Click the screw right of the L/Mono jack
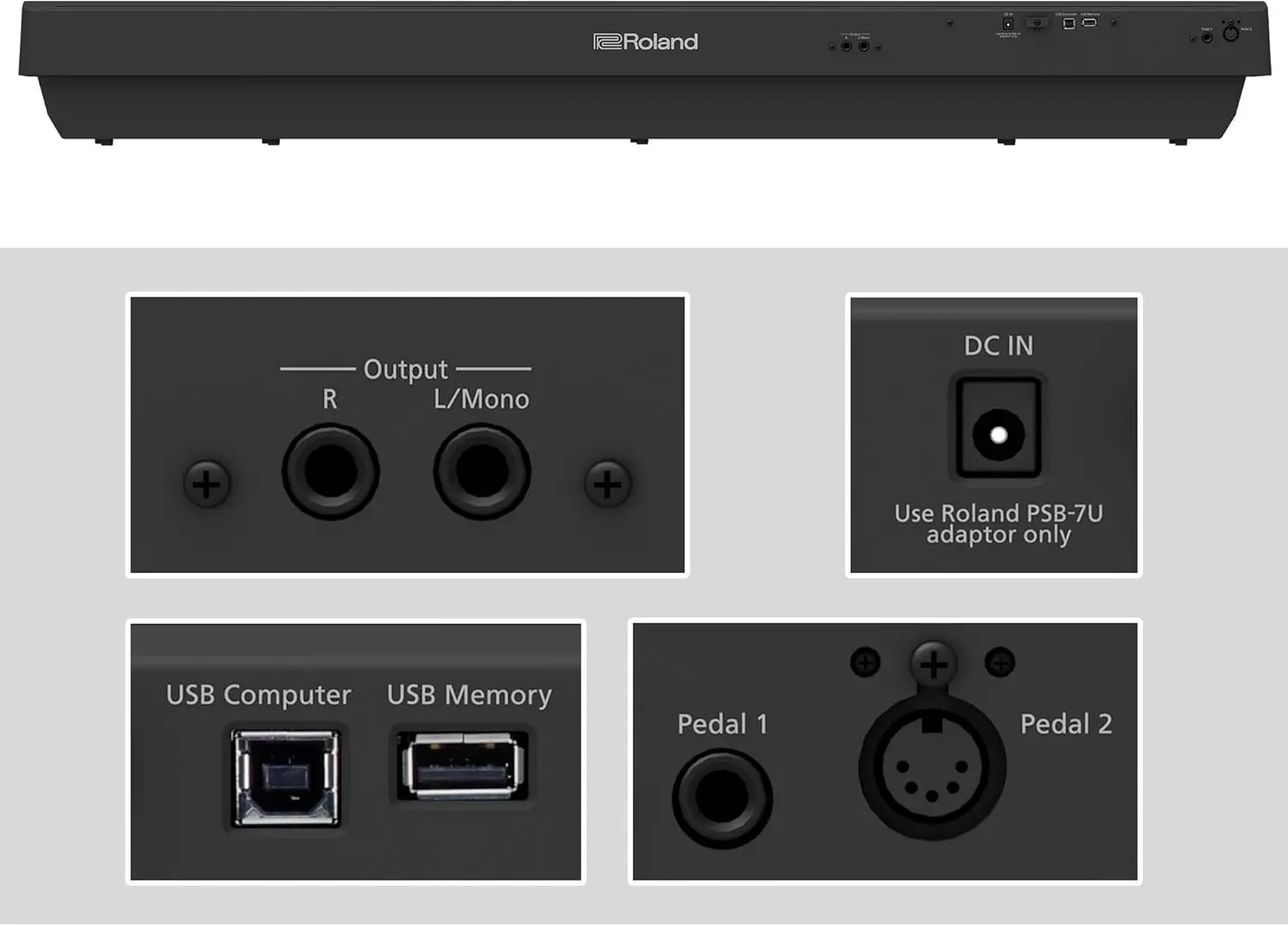The height and width of the screenshot is (926, 1288). (607, 484)
